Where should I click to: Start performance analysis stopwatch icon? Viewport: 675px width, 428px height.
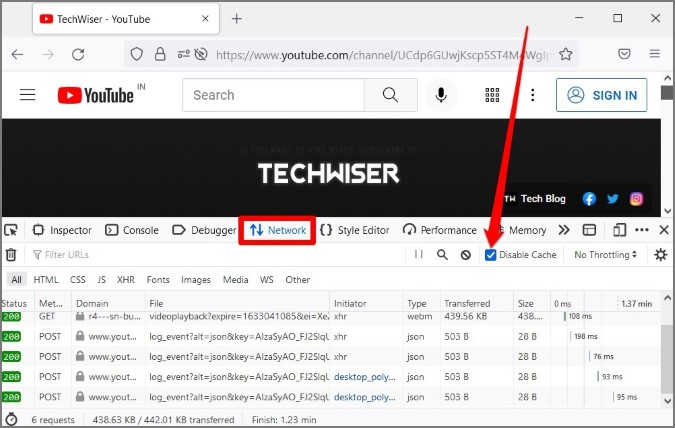point(11,419)
